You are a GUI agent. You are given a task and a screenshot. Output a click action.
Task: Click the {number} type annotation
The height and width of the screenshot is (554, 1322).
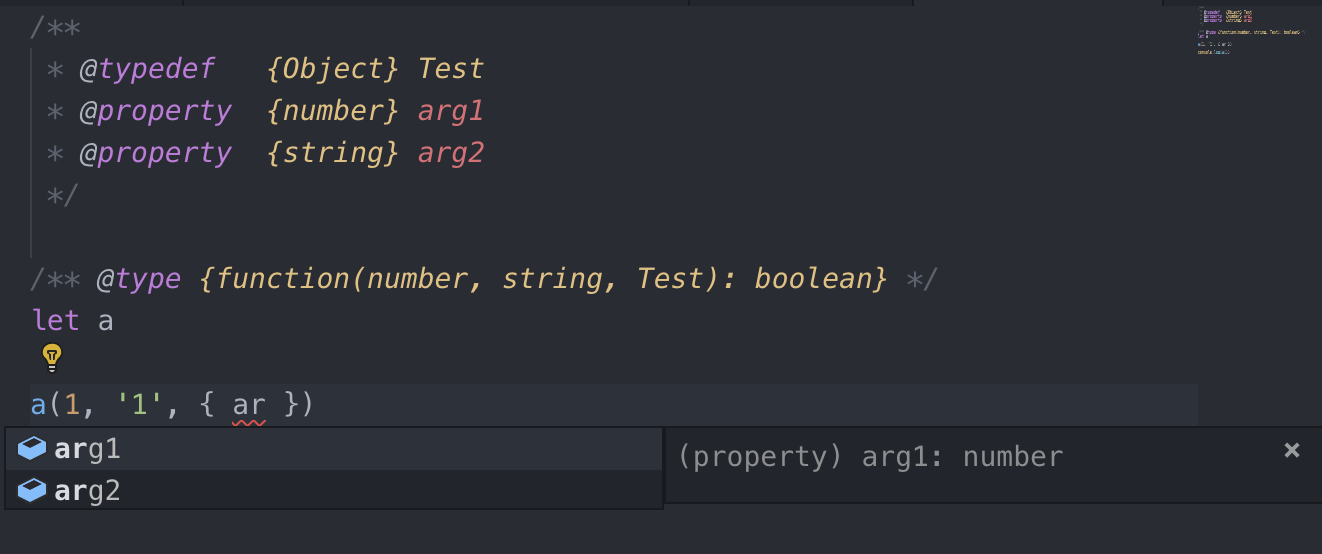tap(334, 111)
